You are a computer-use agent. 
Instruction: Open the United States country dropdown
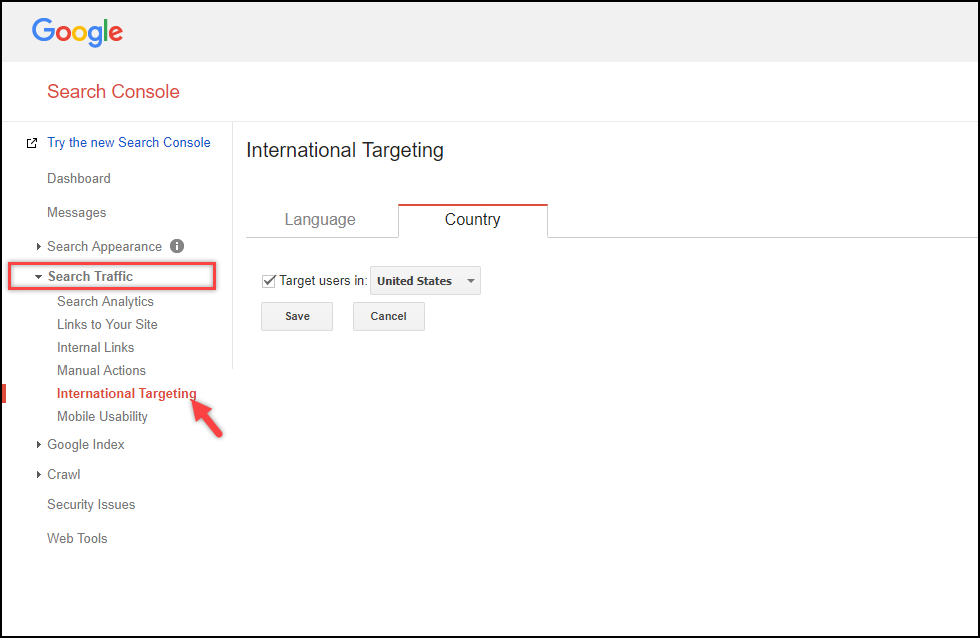[x=426, y=281]
